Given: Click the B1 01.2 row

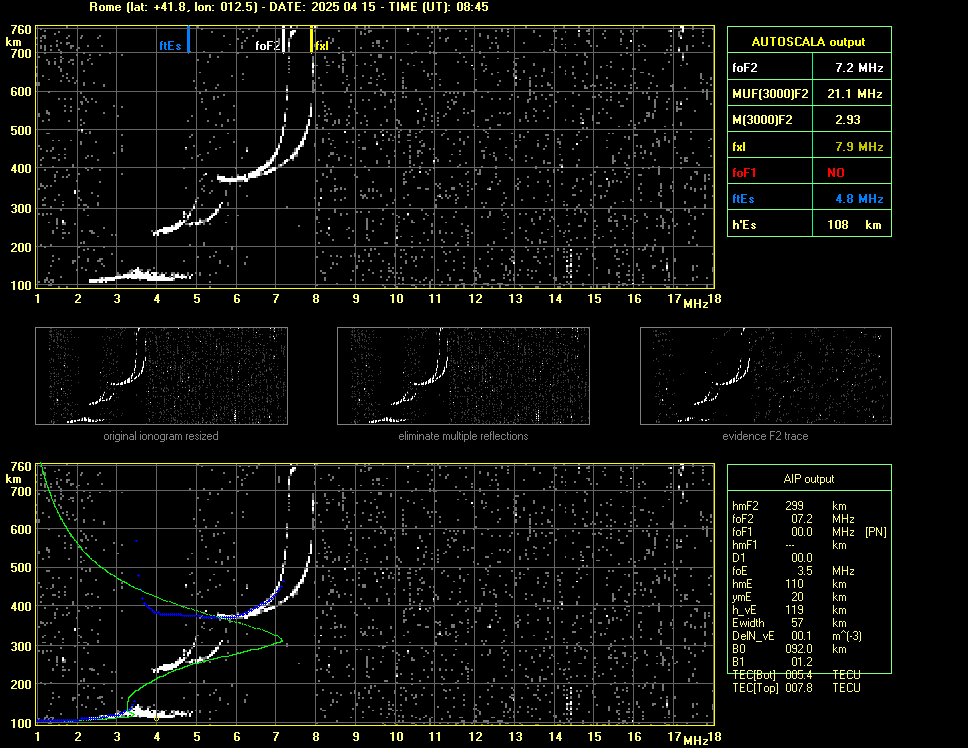Looking at the screenshot, I should tap(772, 662).
